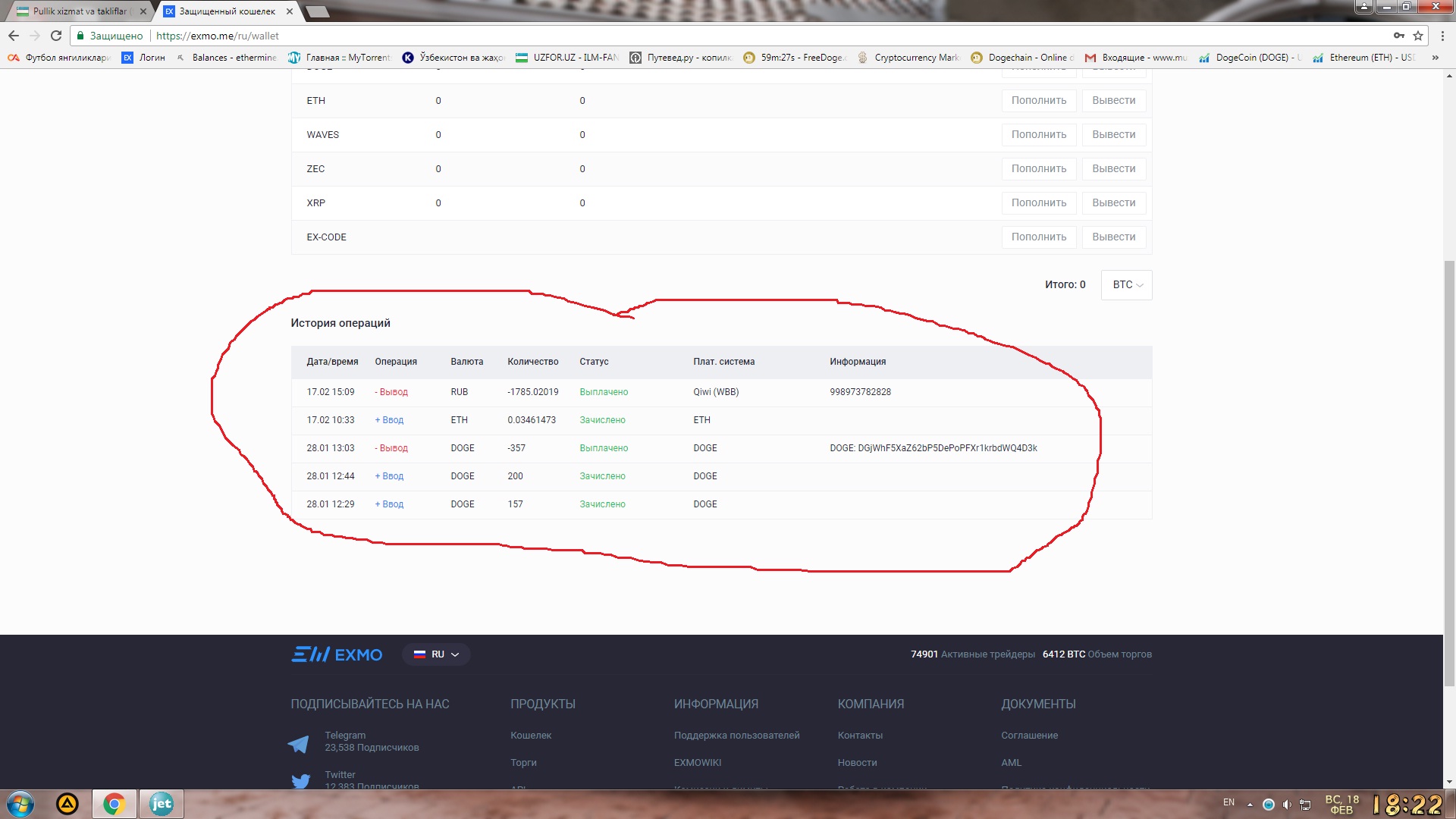
Task: Open the RU language selector
Action: pyautogui.click(x=437, y=654)
